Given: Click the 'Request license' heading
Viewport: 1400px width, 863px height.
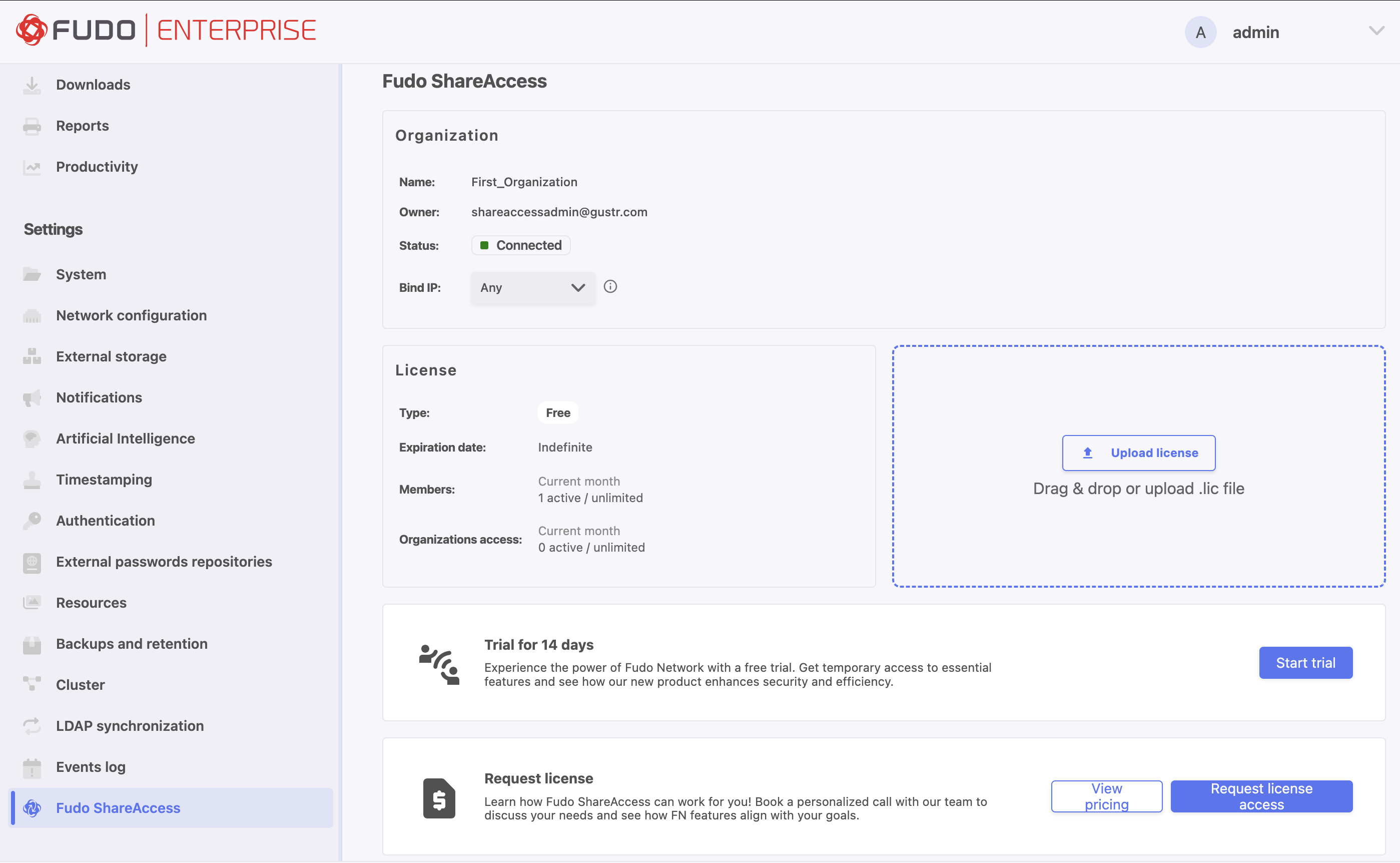Looking at the screenshot, I should tap(538, 778).
